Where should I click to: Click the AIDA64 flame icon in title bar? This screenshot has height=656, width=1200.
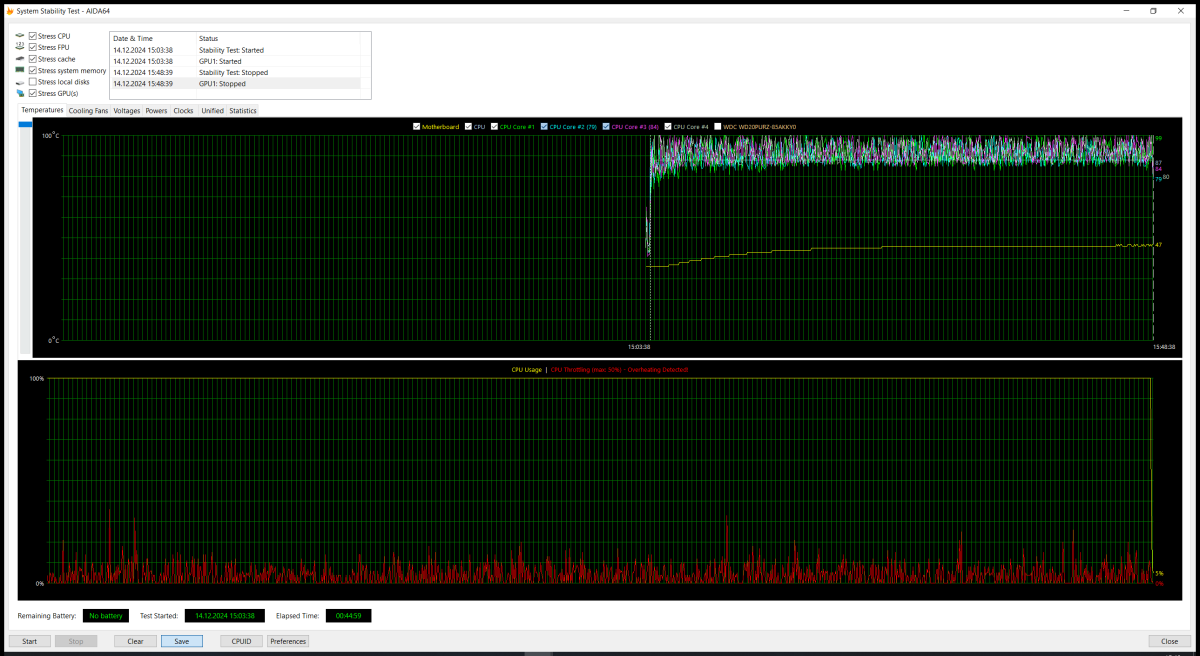click(x=9, y=10)
